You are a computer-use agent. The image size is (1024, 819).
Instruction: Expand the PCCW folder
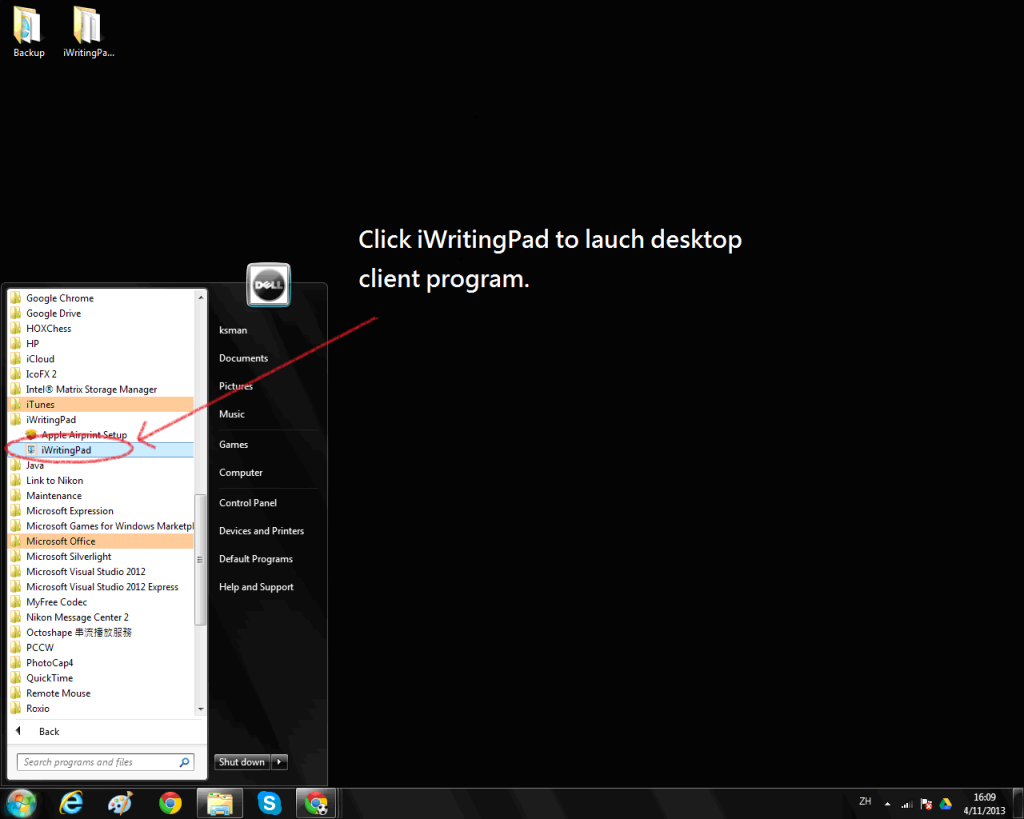(x=101, y=648)
